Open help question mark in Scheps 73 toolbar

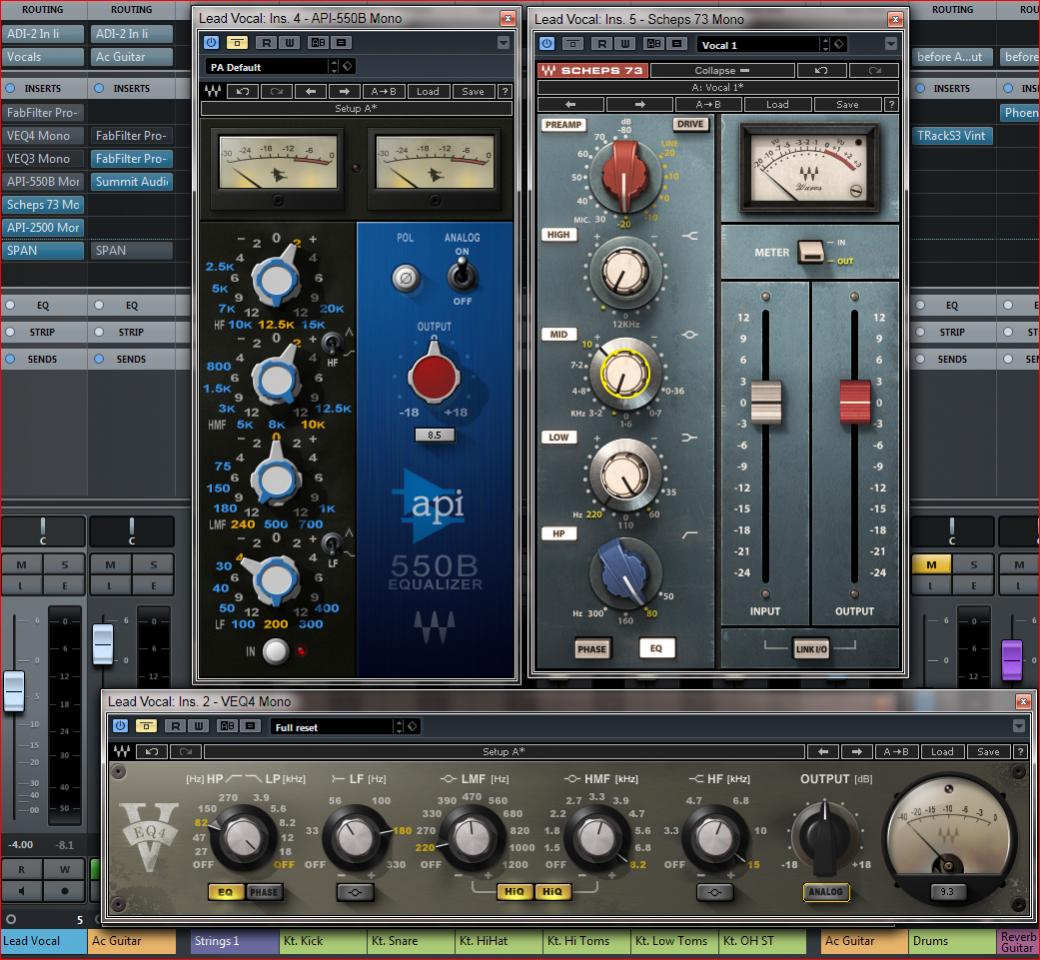point(891,104)
